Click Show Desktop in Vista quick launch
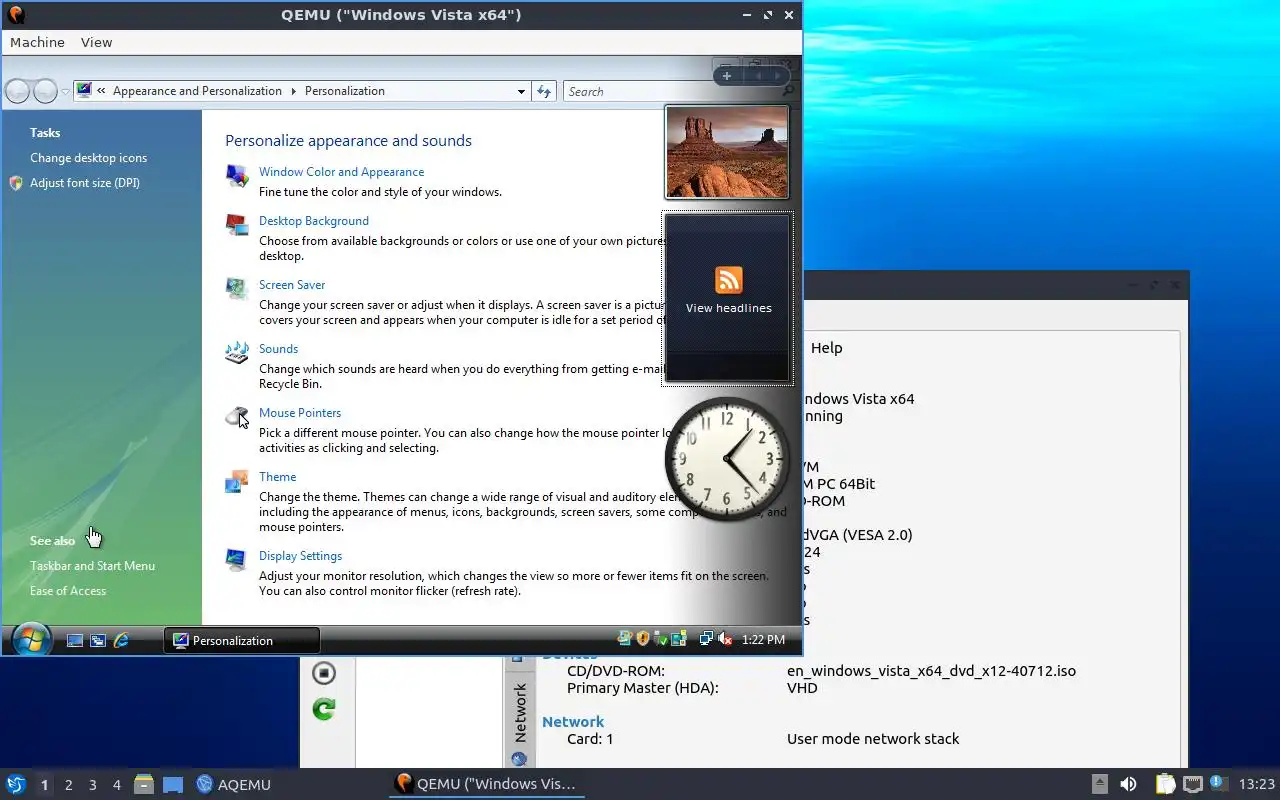Screen dimensions: 1280x800 pos(75,640)
